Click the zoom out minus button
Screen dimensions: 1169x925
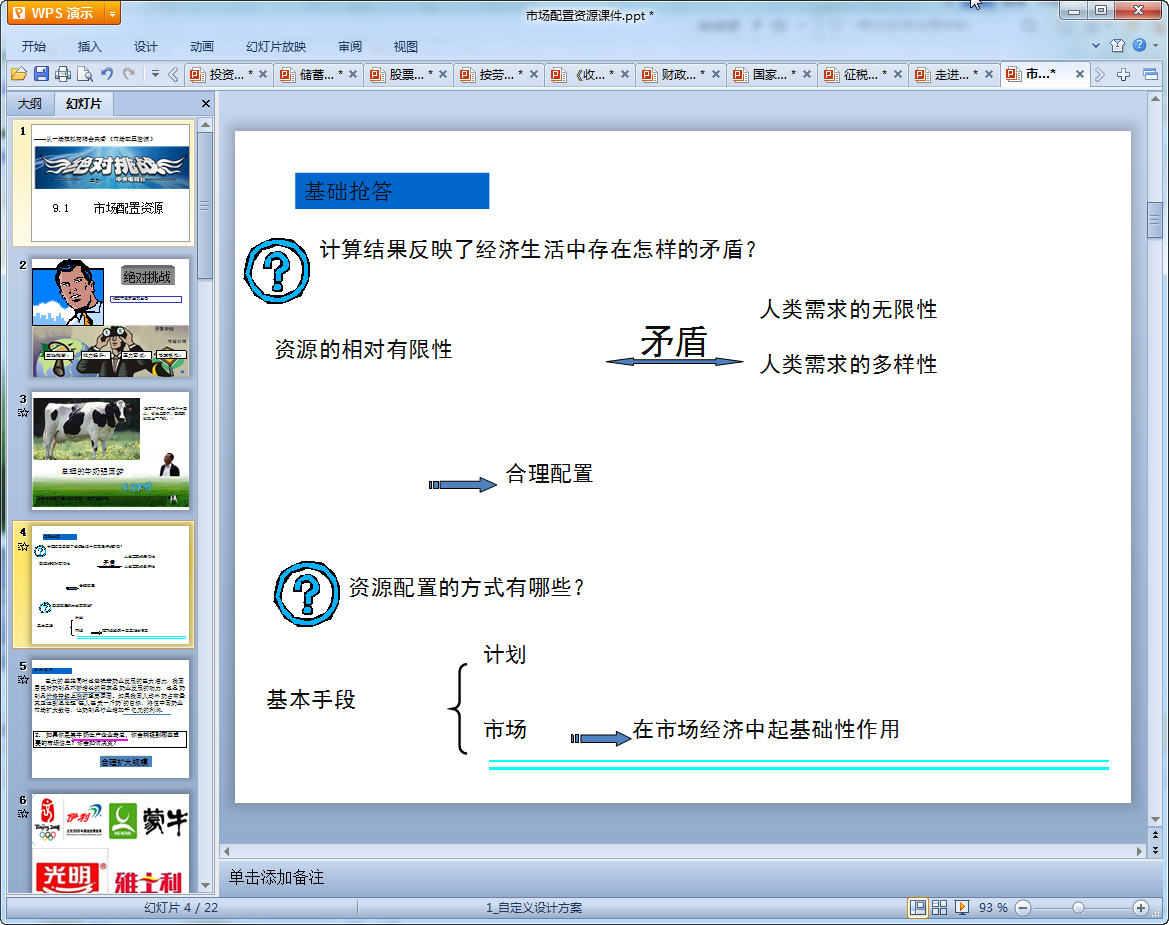click(x=1023, y=908)
